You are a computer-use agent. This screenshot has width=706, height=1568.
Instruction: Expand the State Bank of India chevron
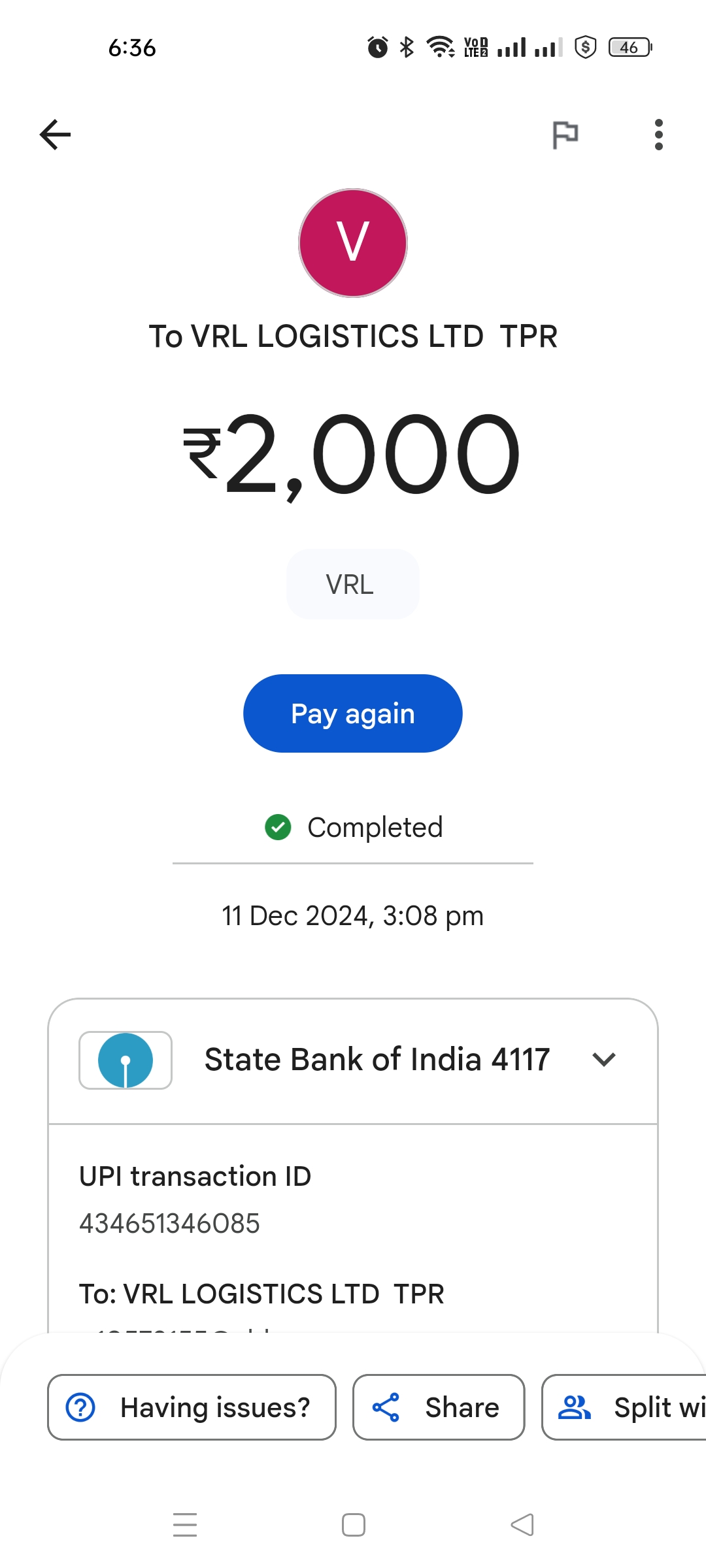pyautogui.click(x=604, y=1059)
